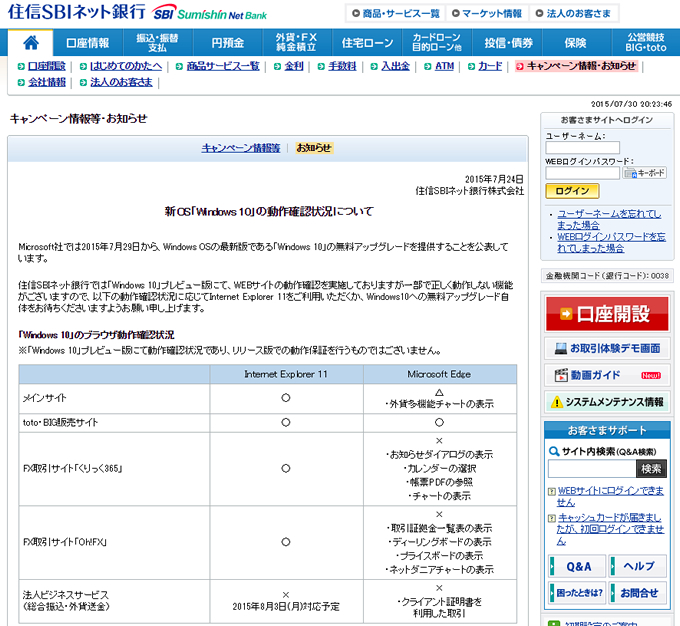Click the 金融機関コード(銀行コード):0038 text
The width and height of the screenshot is (680, 626).
tap(607, 276)
